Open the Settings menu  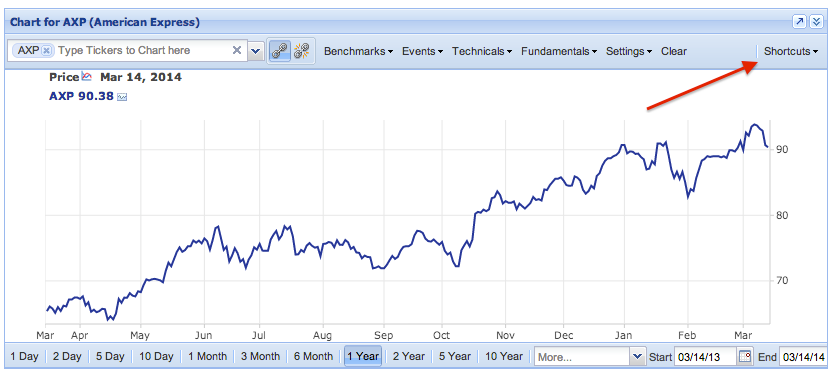pos(629,51)
